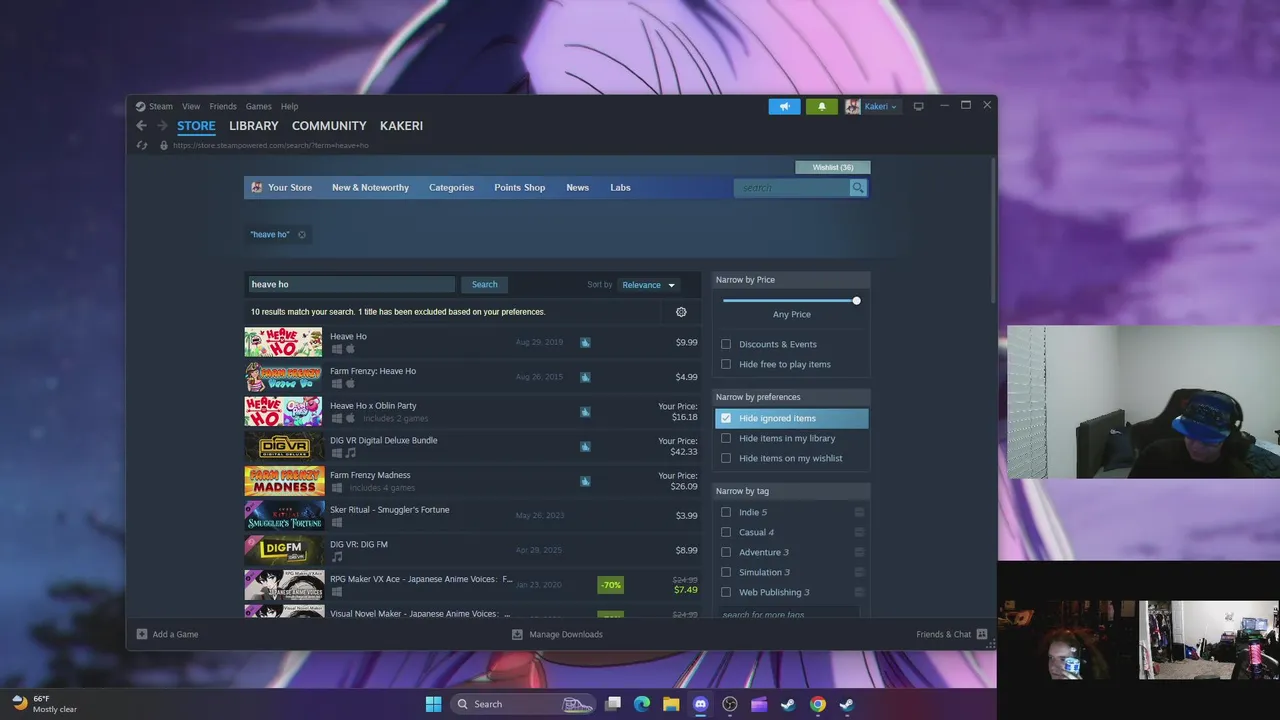Open the green notifications bell

pos(822,106)
